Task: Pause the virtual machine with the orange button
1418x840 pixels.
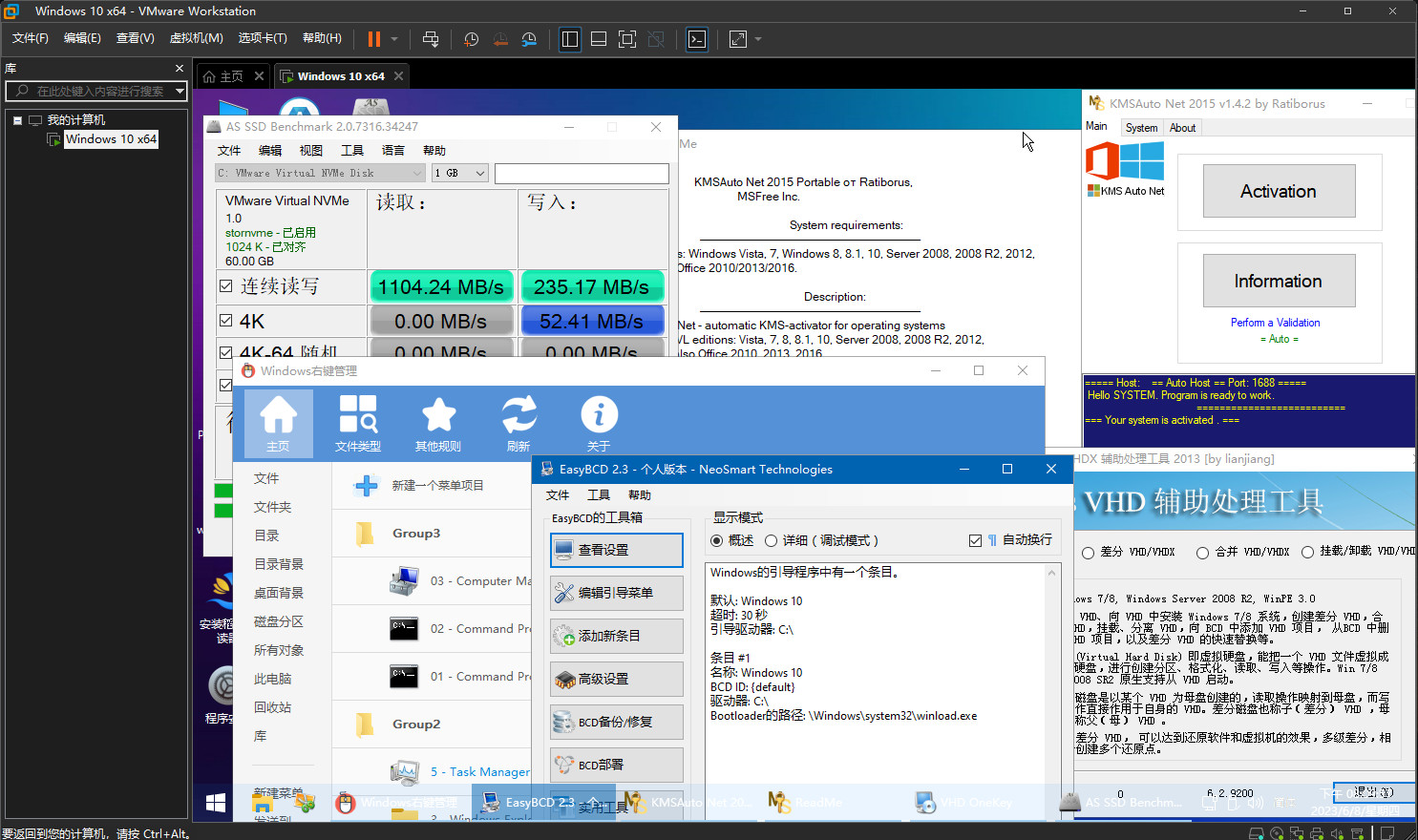Action: (x=374, y=39)
